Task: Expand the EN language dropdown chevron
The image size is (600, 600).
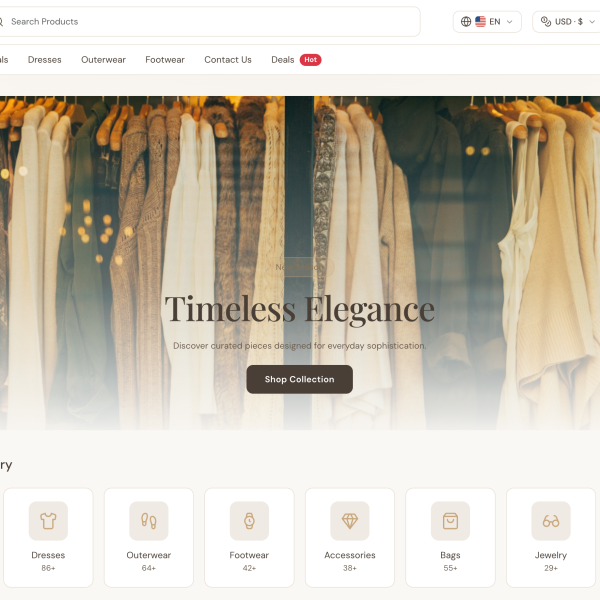Action: click(510, 22)
